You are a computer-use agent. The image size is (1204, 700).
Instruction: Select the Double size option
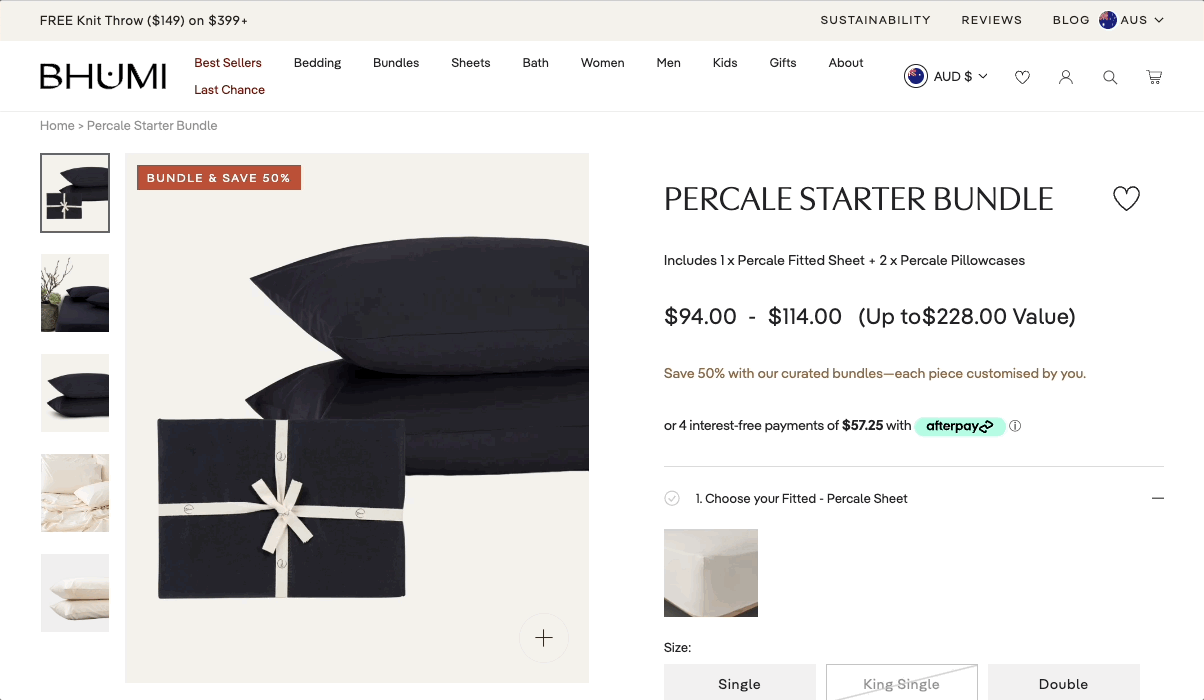1063,684
